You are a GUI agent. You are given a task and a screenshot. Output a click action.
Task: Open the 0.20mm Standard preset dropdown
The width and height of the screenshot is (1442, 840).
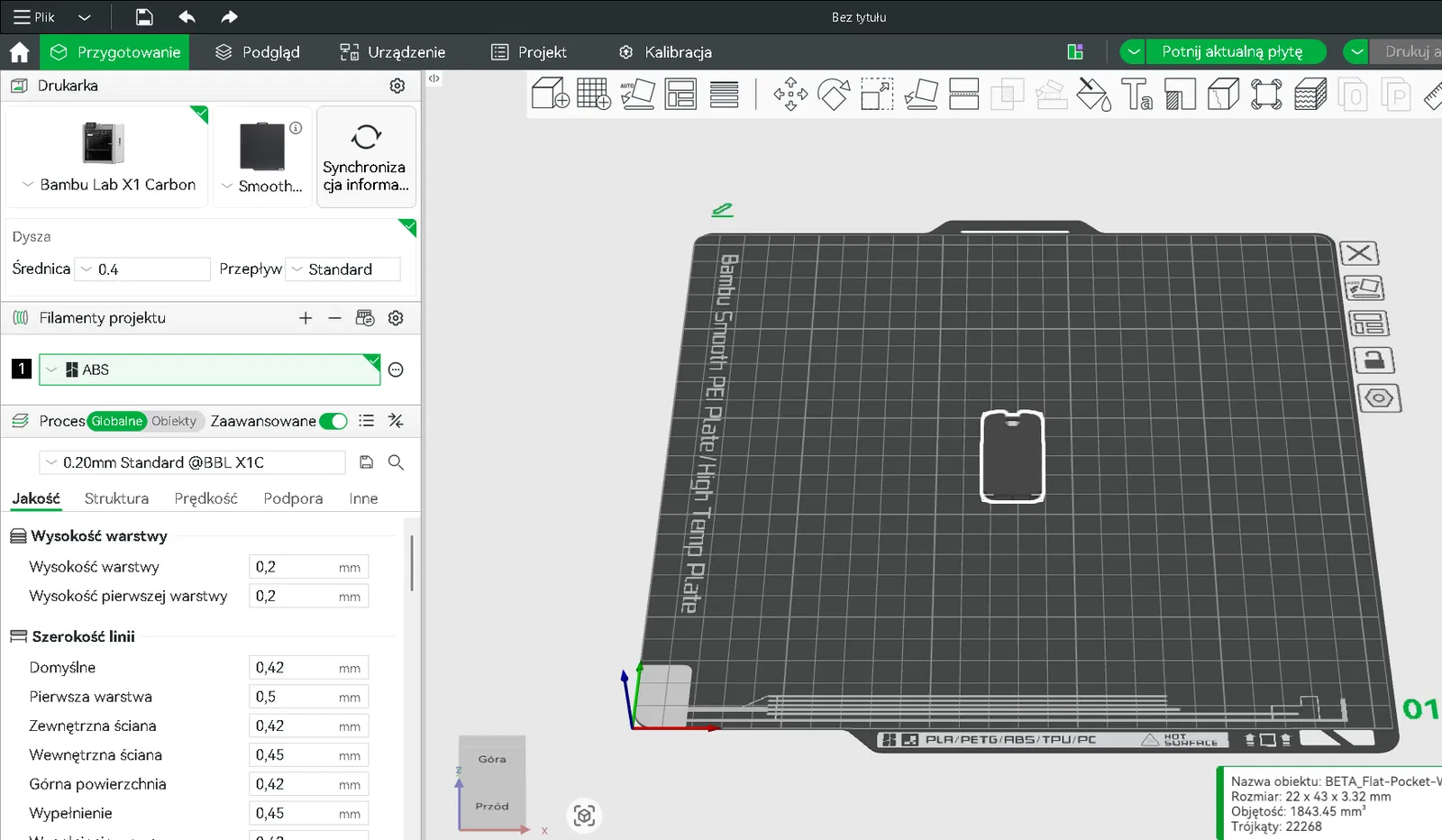pyautogui.click(x=192, y=462)
